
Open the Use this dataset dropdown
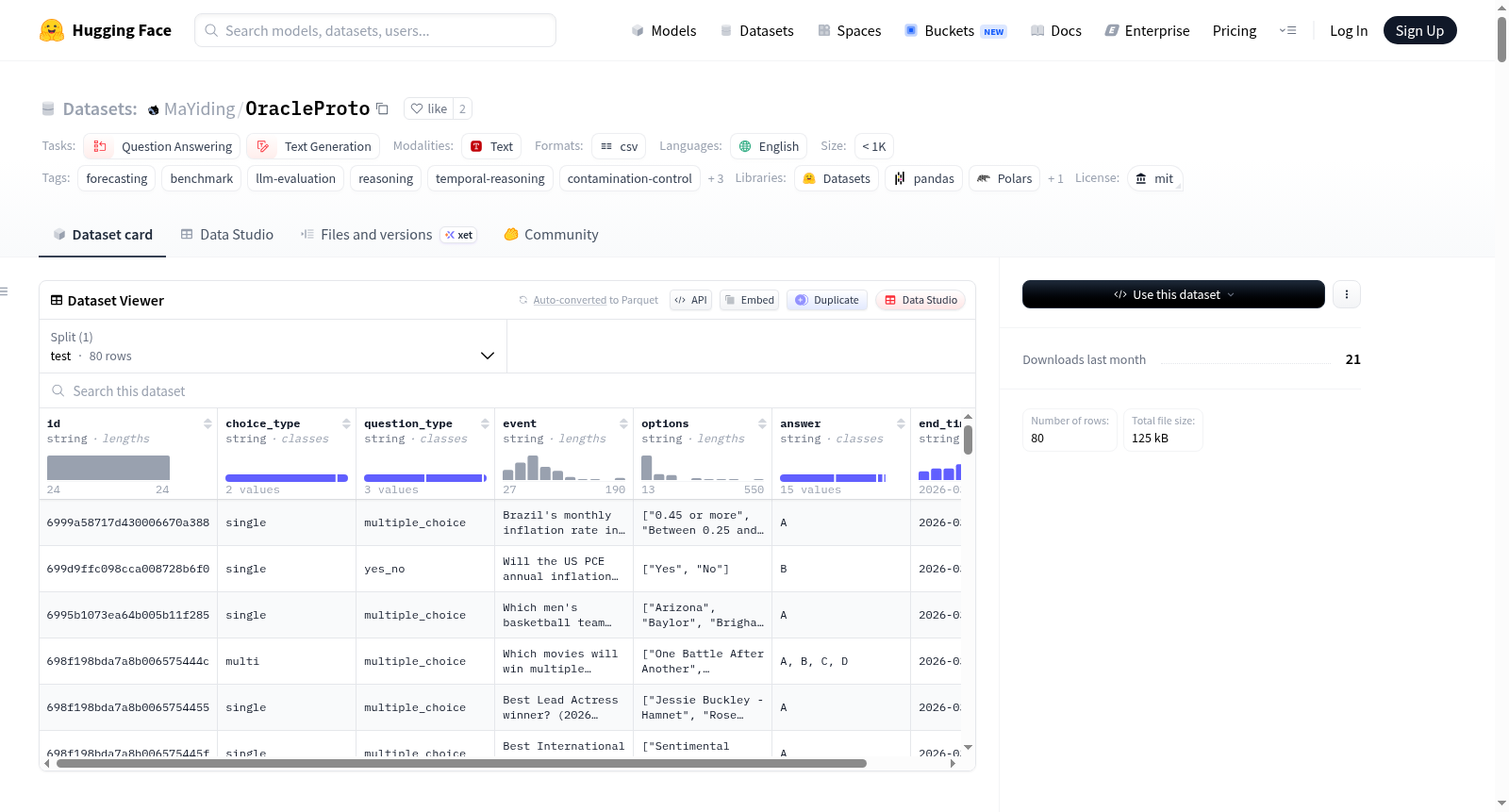1173,294
